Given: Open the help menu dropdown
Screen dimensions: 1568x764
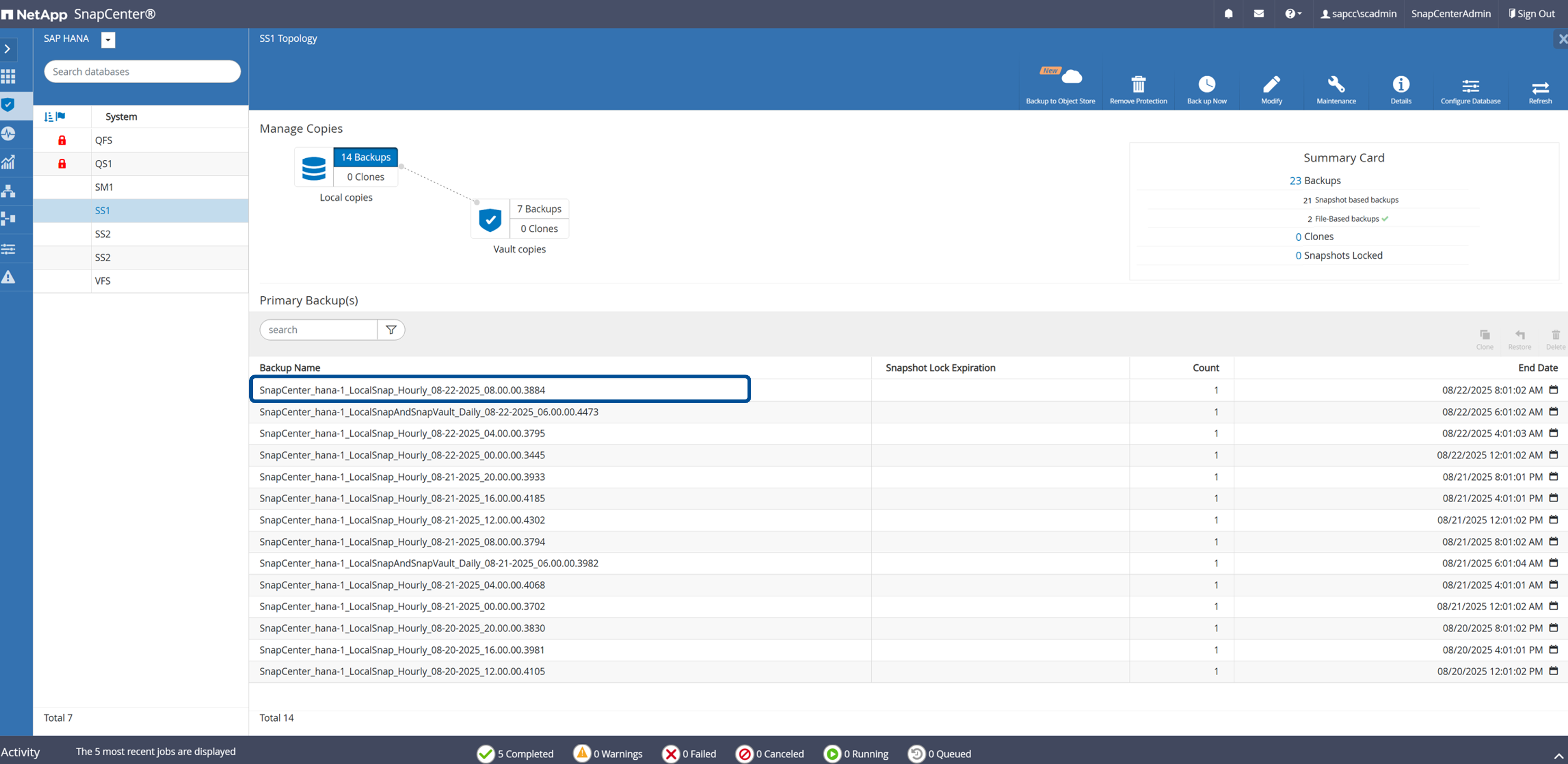Looking at the screenshot, I should [1293, 13].
